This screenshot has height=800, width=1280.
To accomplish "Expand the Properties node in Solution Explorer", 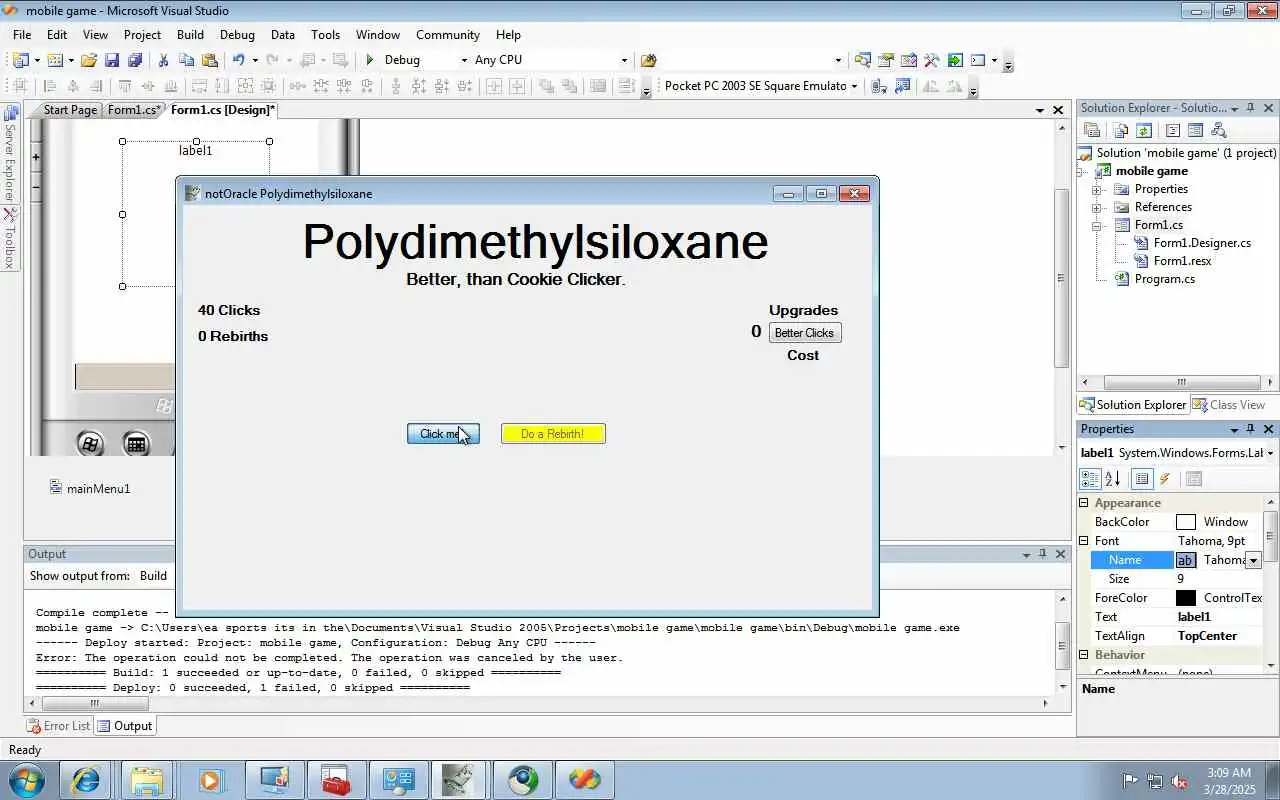I will [x=1097, y=189].
